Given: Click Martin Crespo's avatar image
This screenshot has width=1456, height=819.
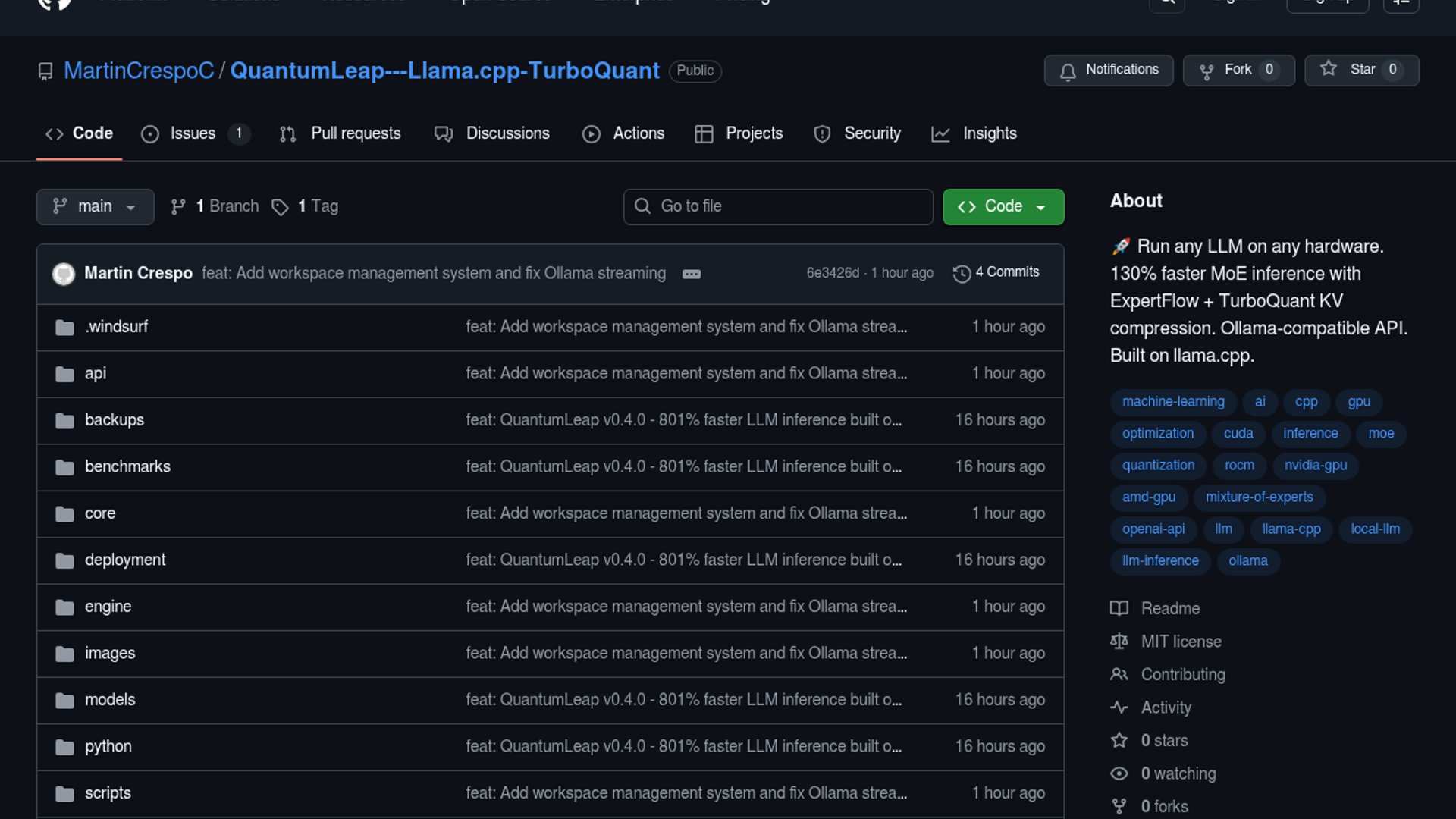Looking at the screenshot, I should pyautogui.click(x=64, y=273).
